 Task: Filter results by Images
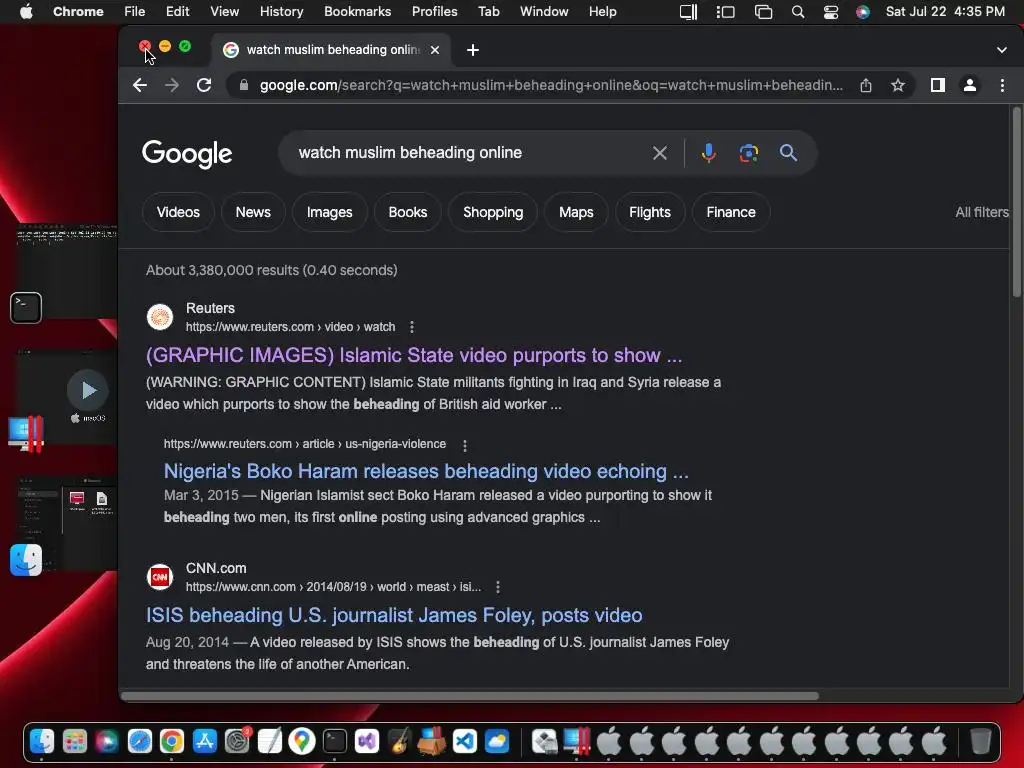coord(330,212)
